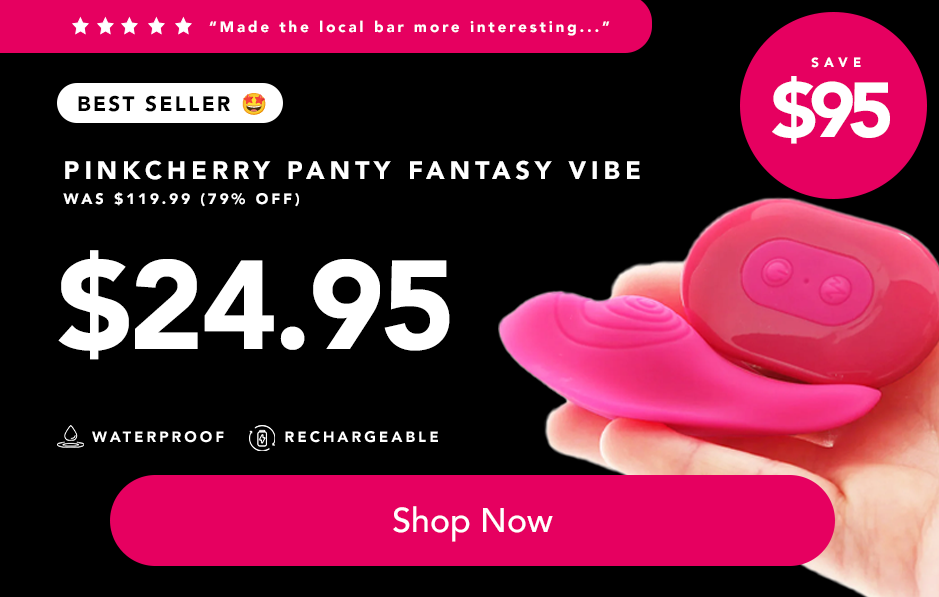Viewport: 939px width, 597px height.
Task: Click the $24.95 price text
Action: (255, 304)
